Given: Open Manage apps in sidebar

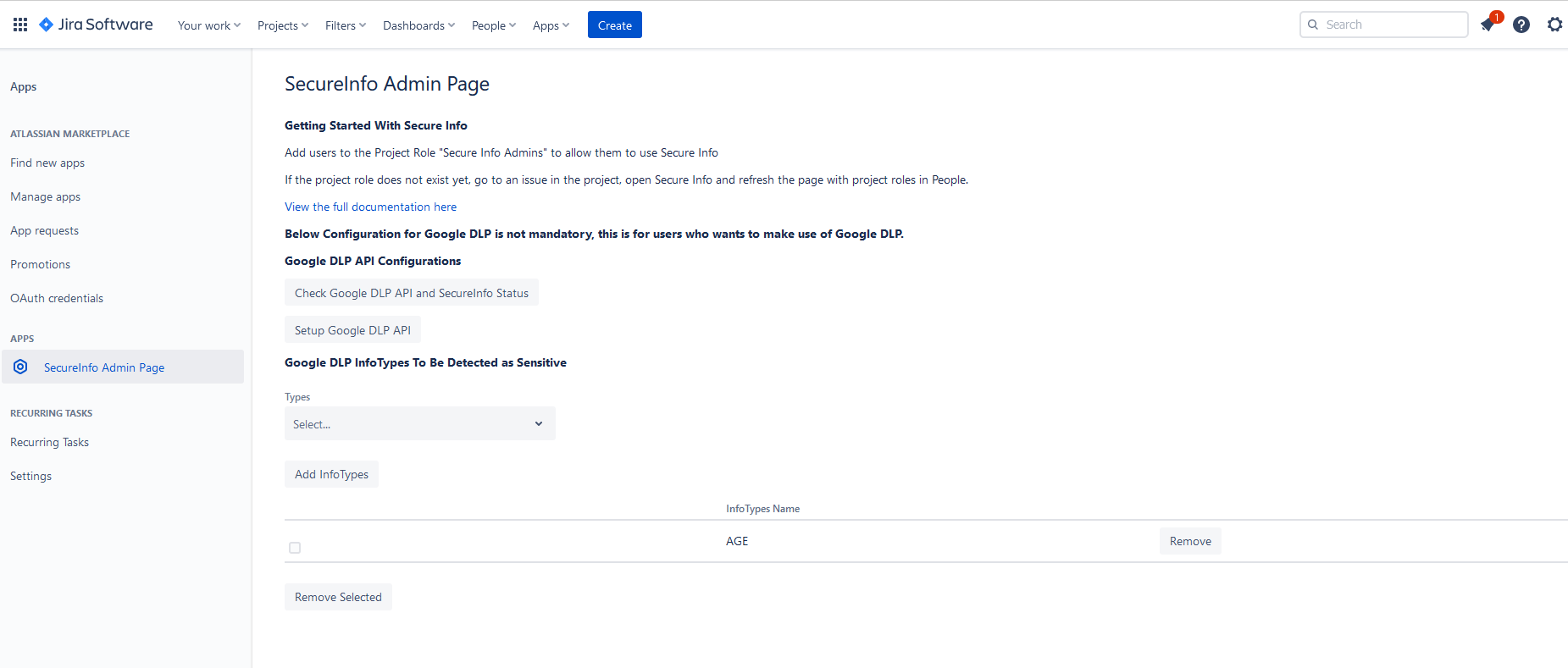Looking at the screenshot, I should point(45,196).
